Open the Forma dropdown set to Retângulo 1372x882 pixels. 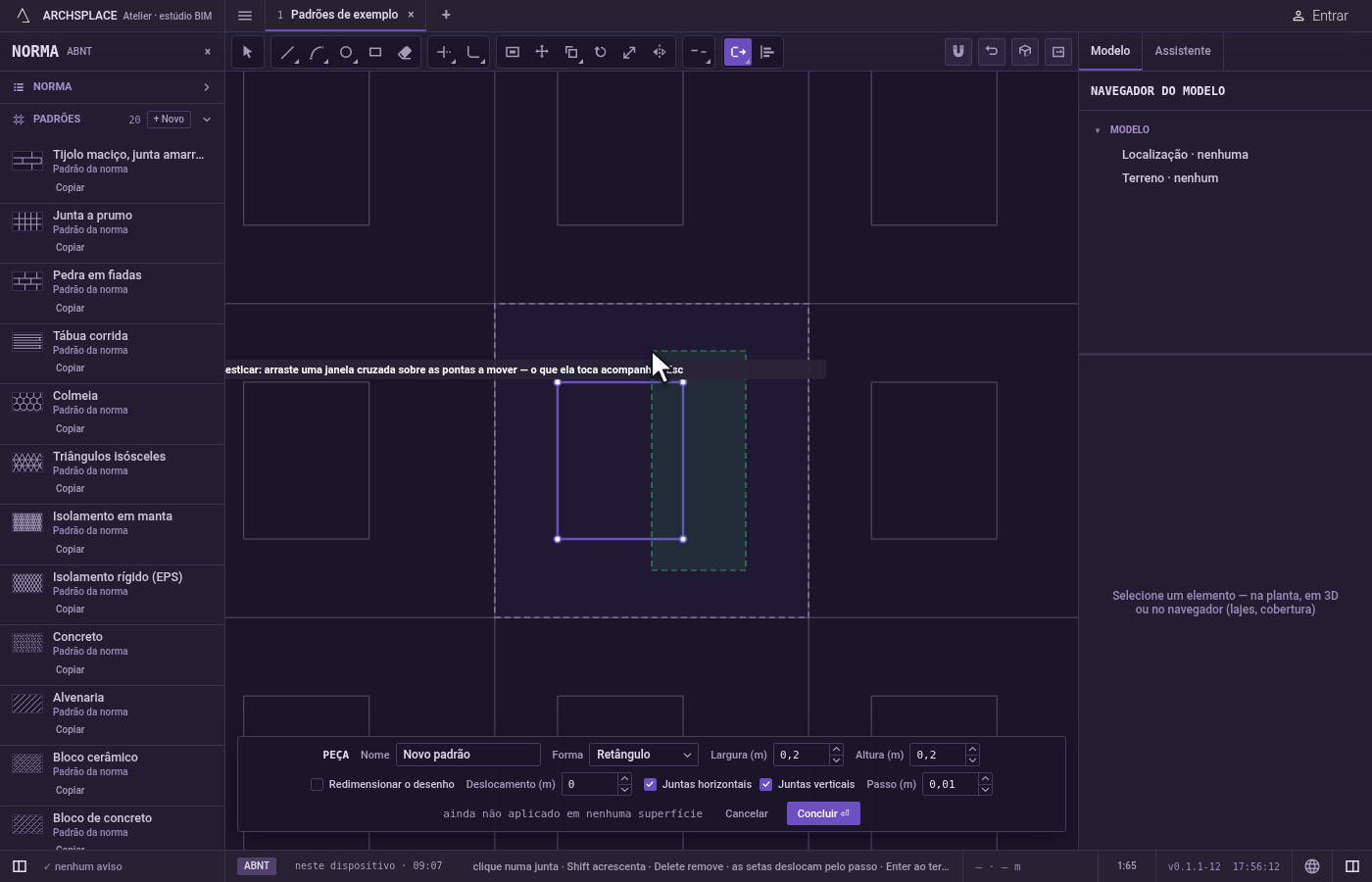[644, 755]
